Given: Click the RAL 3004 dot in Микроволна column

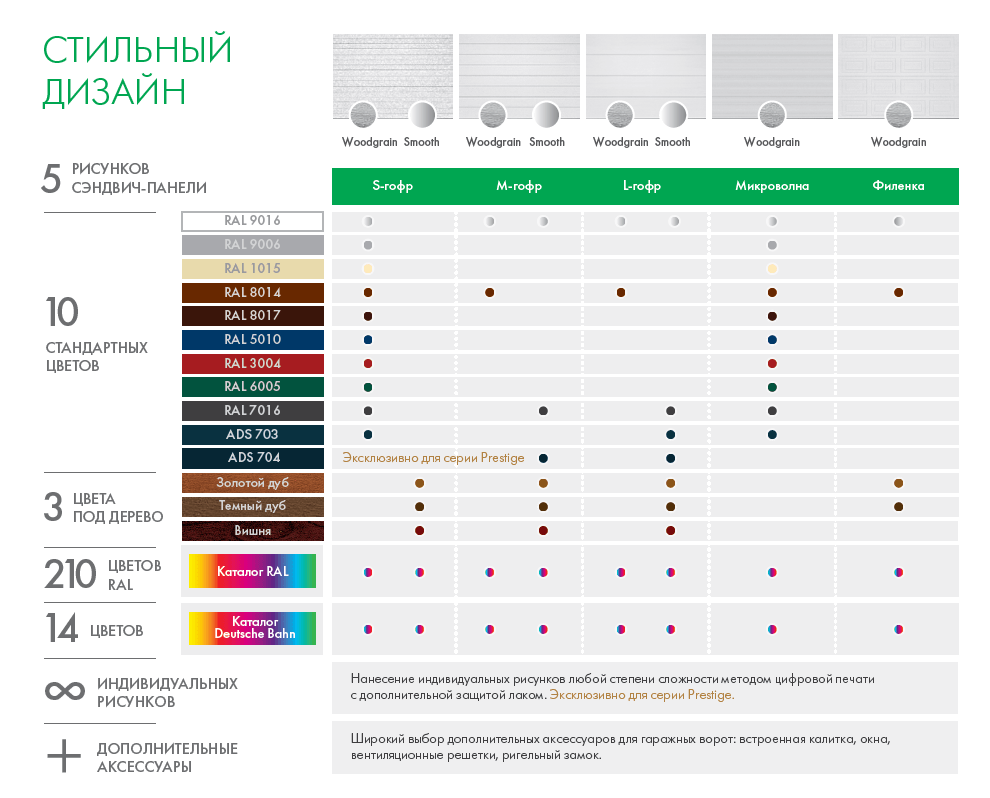Looking at the screenshot, I should point(772,363).
